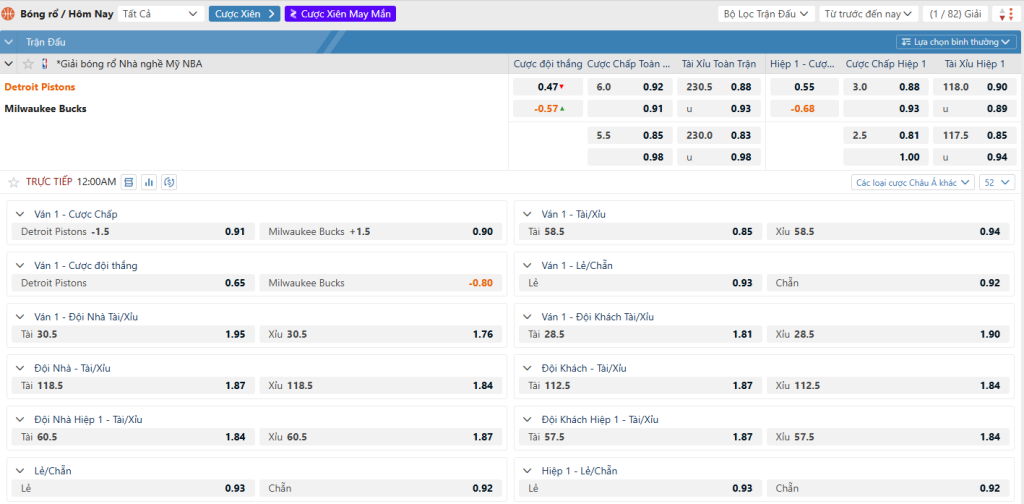Collapse the Trận Đấu header section
The height and width of the screenshot is (504, 1024).
pyautogui.click(x=9, y=42)
